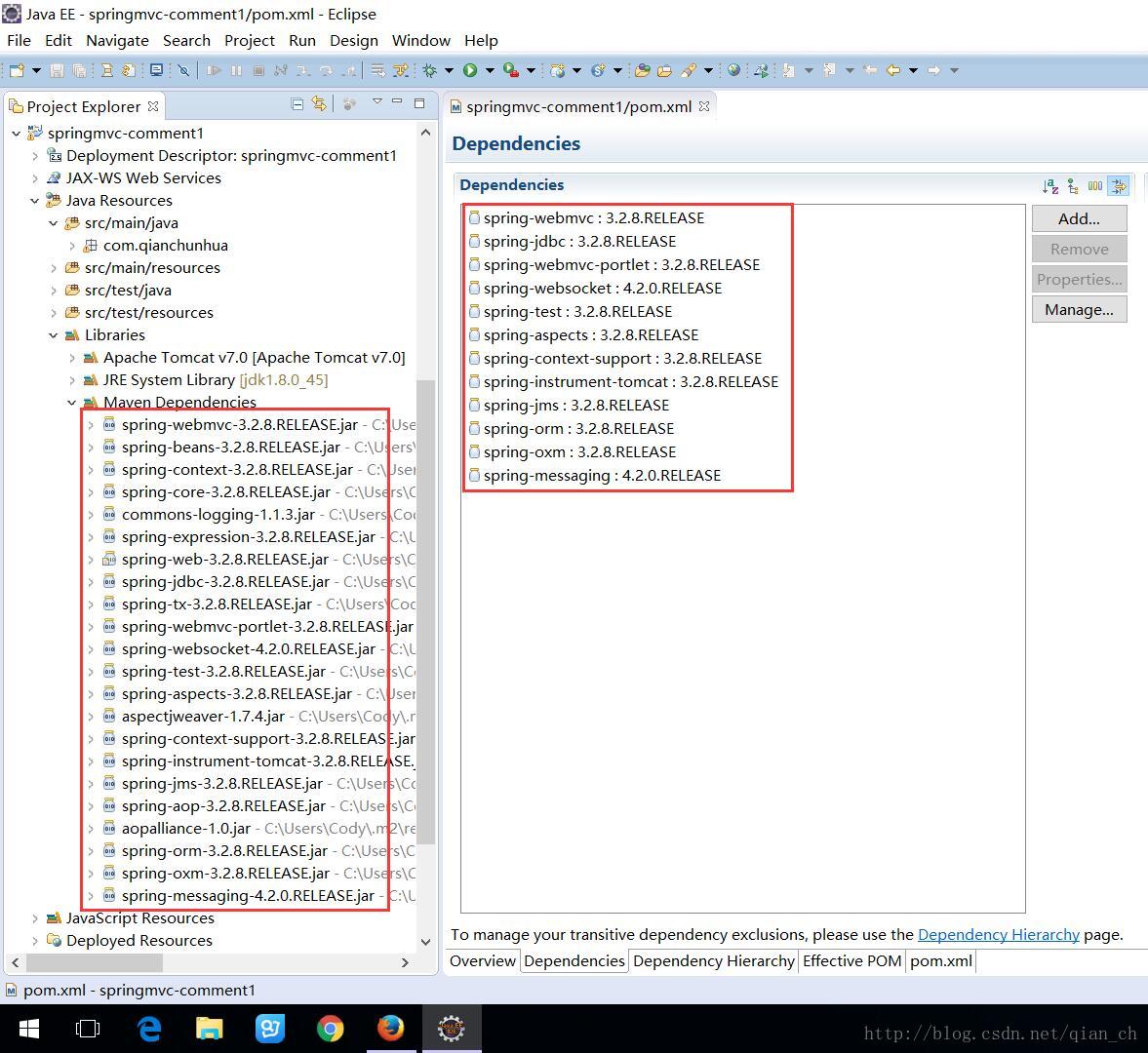Switch to the Effective POM tab

(x=852, y=960)
